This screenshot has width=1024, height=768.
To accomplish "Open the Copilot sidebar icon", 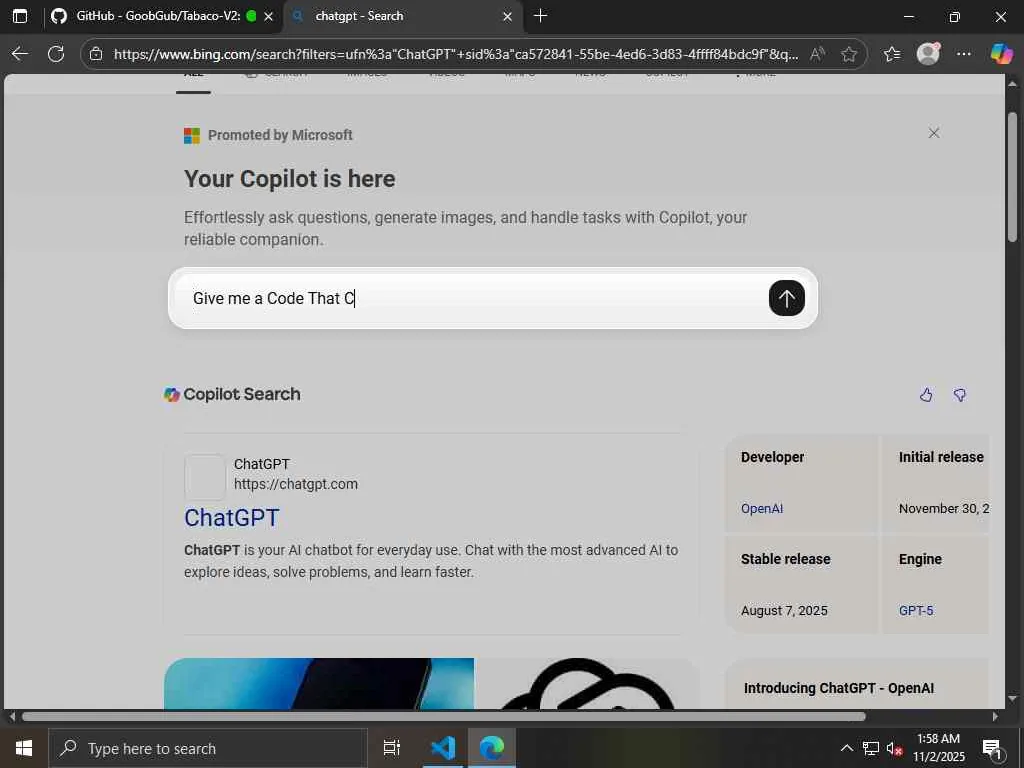I will click(1001, 54).
